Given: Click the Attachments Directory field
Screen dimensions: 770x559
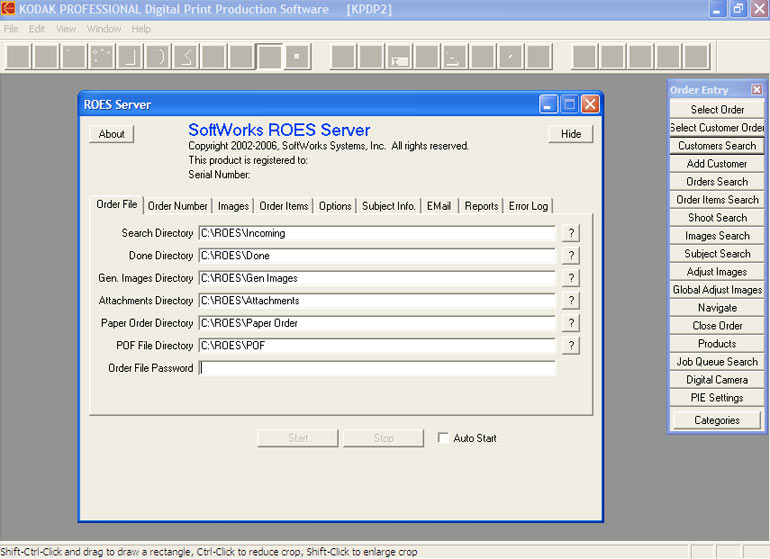Looking at the screenshot, I should click(377, 301).
